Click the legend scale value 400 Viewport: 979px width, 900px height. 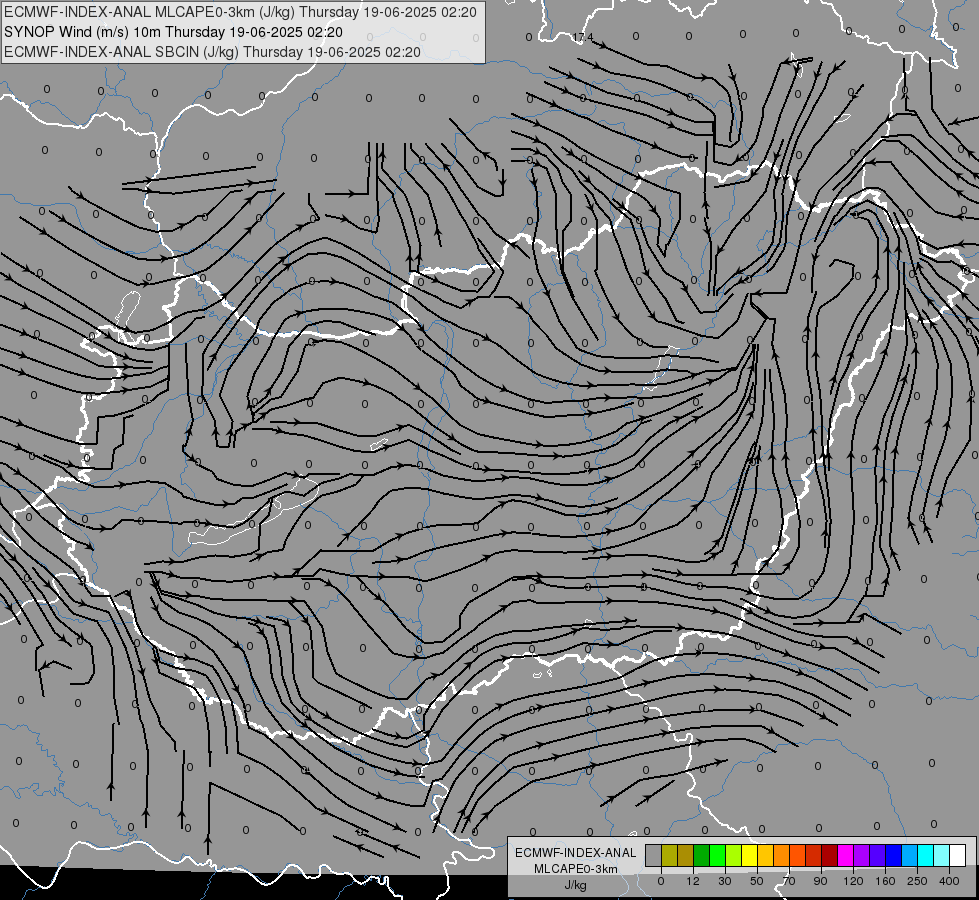[949, 881]
